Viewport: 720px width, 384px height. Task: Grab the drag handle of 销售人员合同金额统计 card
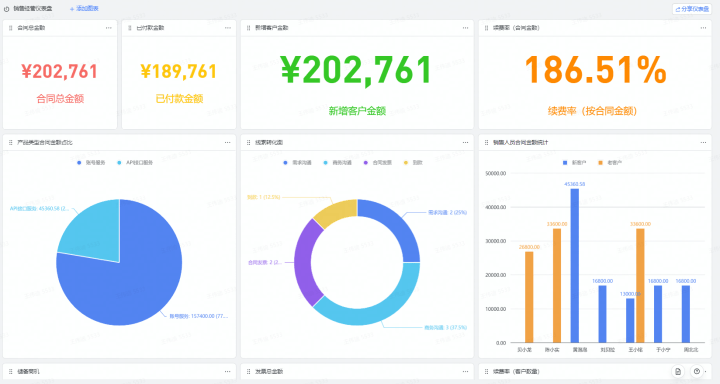point(486,143)
